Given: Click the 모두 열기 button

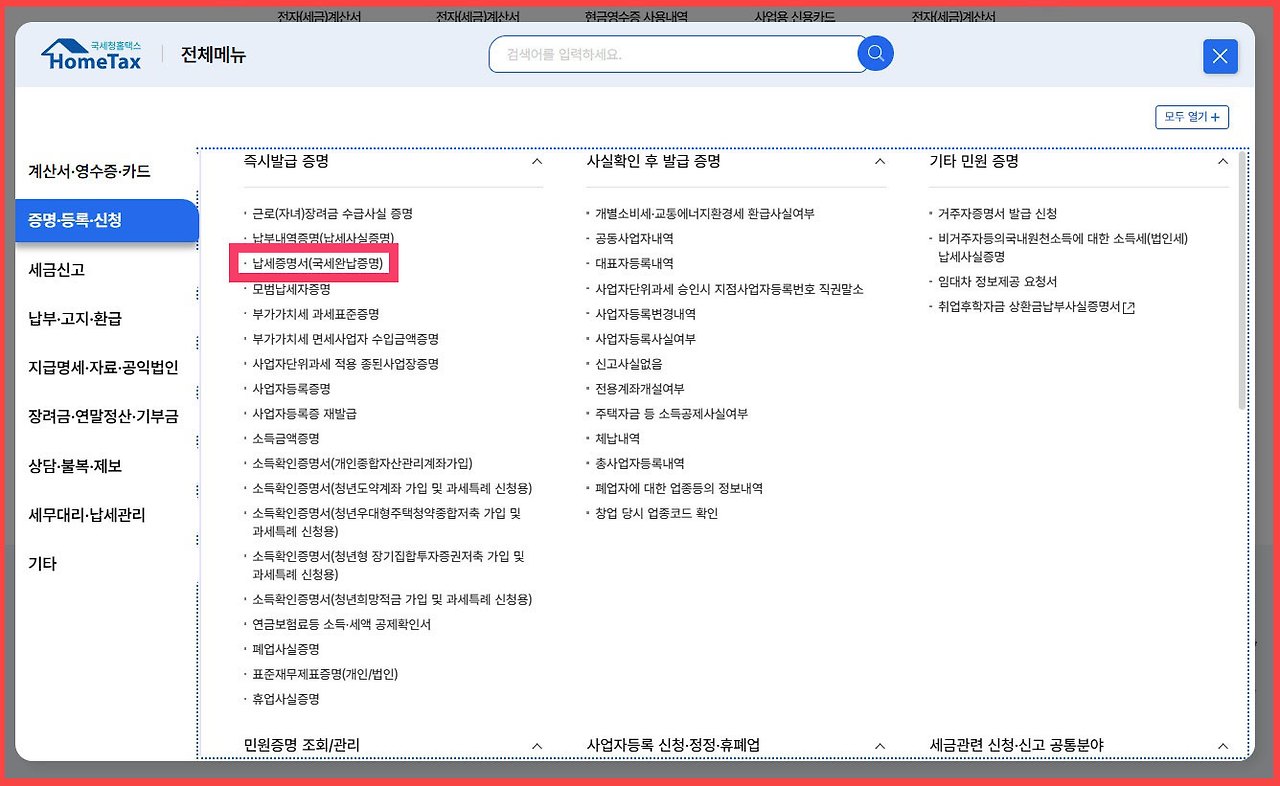Looking at the screenshot, I should [1192, 117].
